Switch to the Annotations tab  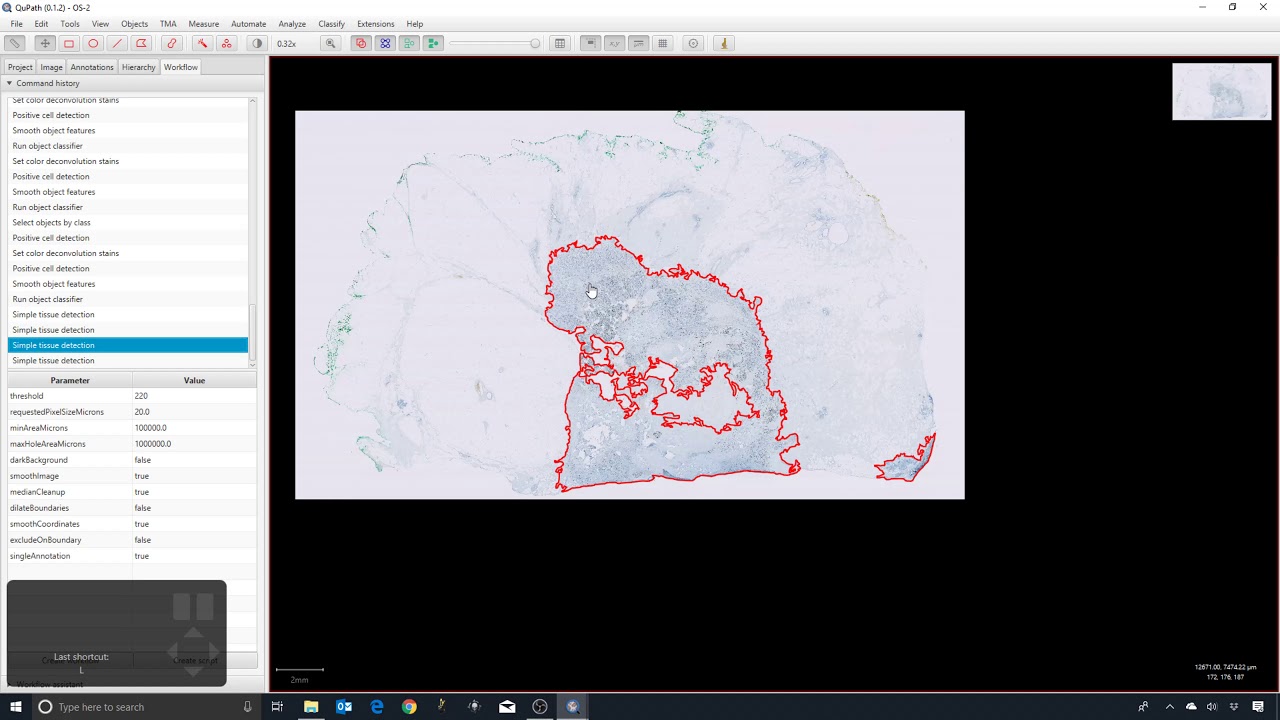click(x=92, y=67)
